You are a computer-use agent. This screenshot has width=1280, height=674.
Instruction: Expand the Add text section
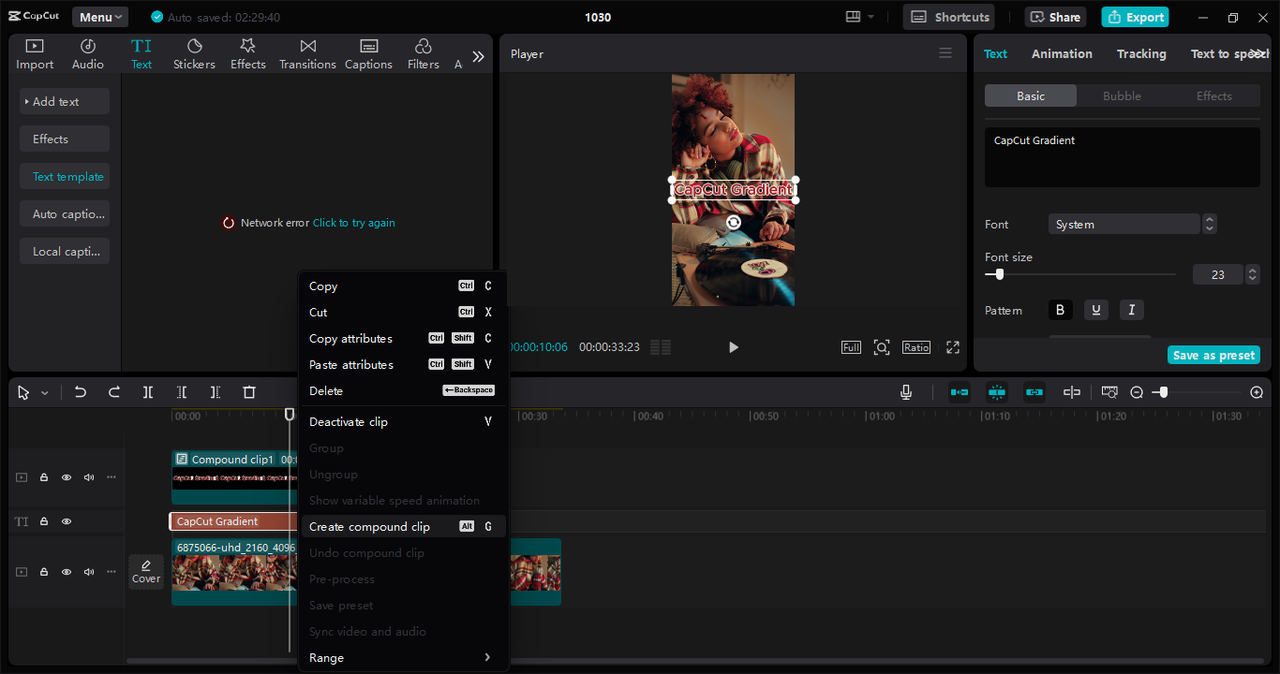click(x=64, y=101)
